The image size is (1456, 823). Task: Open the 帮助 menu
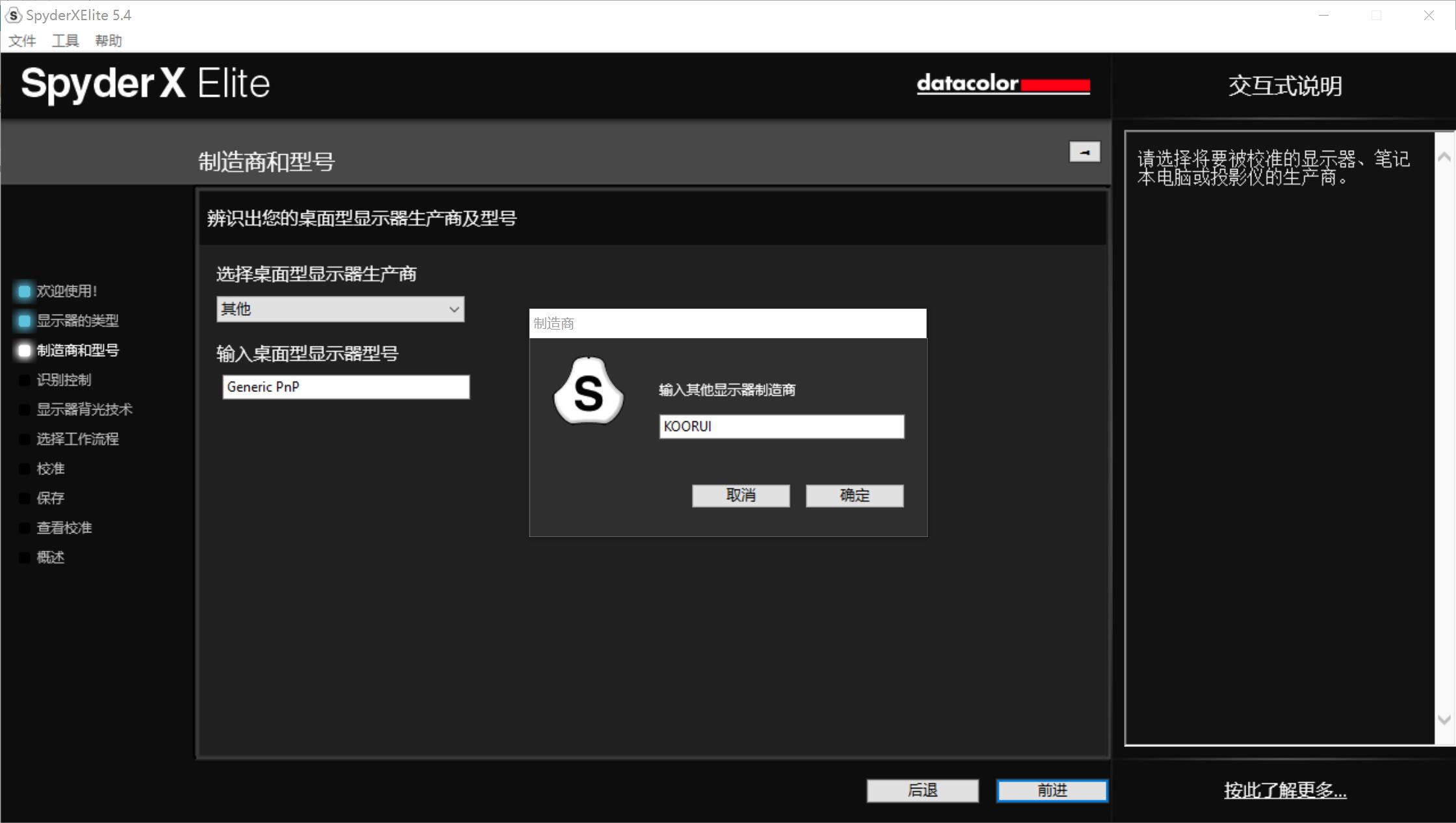(x=109, y=41)
